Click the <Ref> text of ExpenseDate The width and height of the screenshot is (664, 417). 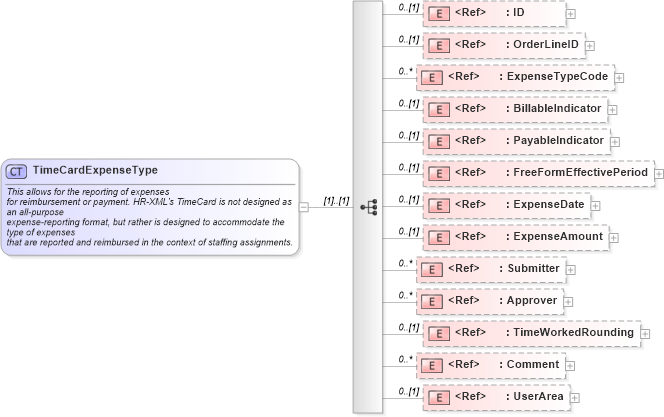[x=470, y=204]
